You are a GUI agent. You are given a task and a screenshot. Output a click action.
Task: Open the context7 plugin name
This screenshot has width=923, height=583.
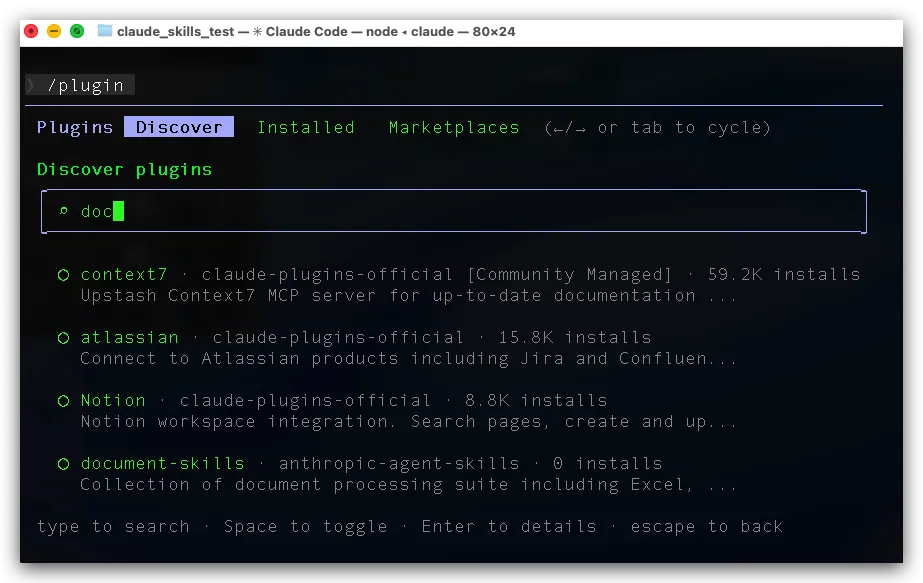[x=123, y=274]
